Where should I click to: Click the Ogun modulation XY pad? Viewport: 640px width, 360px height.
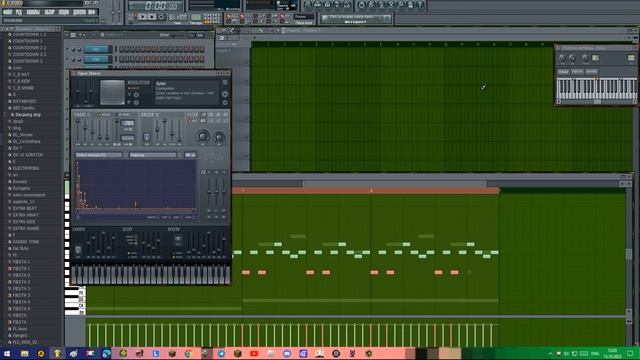click(x=112, y=92)
